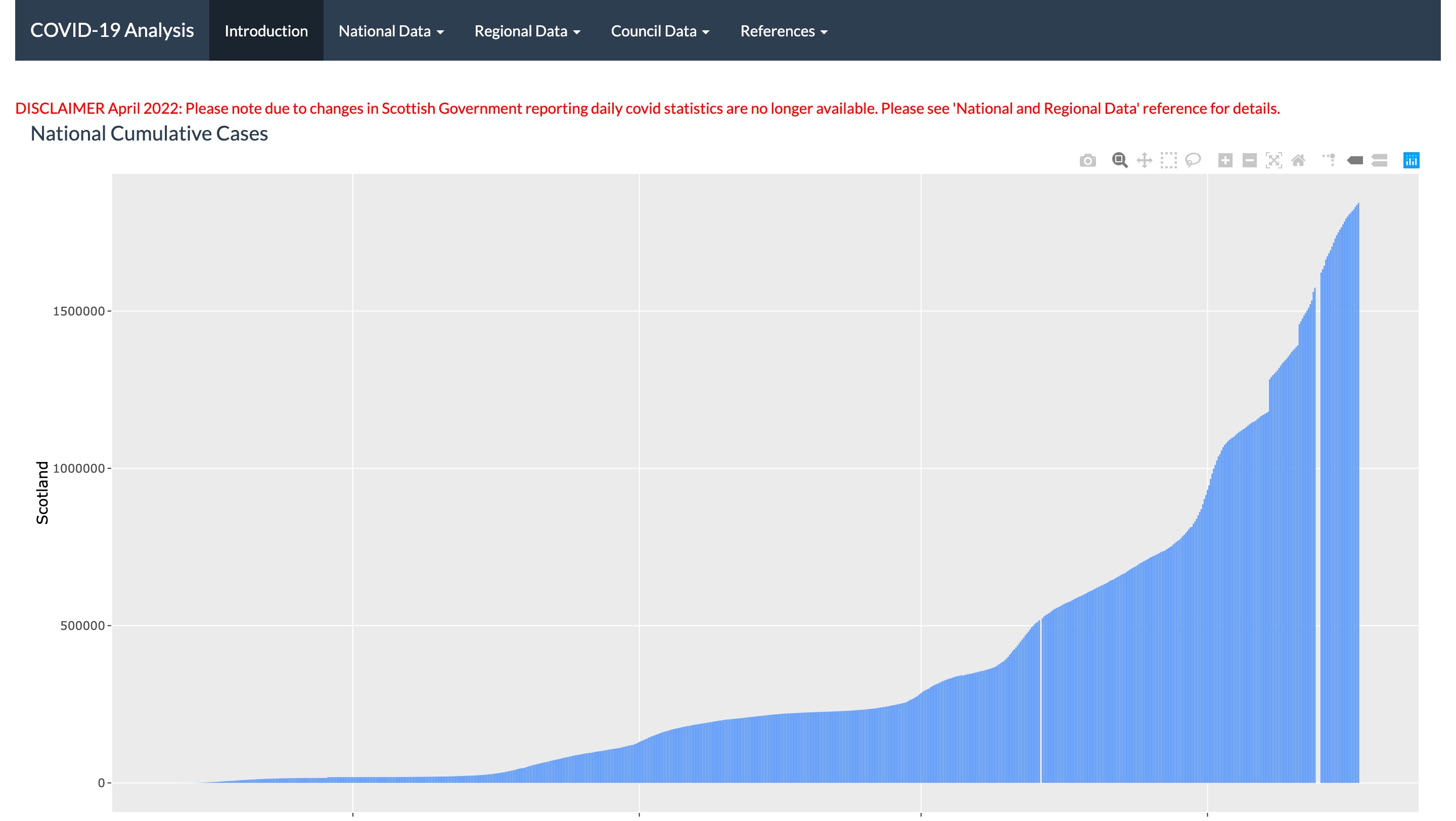1456x821 pixels.
Task: Choose the Box Select tool
Action: 1168,160
